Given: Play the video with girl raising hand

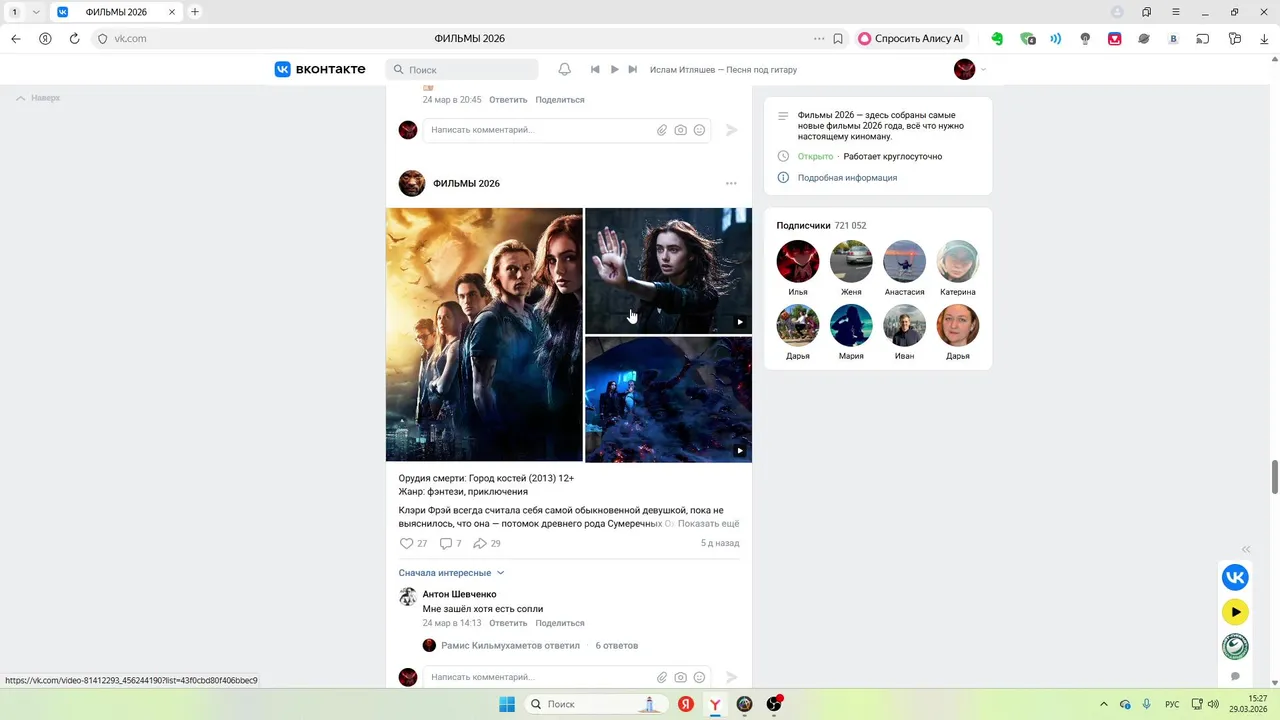Looking at the screenshot, I should (x=668, y=270).
